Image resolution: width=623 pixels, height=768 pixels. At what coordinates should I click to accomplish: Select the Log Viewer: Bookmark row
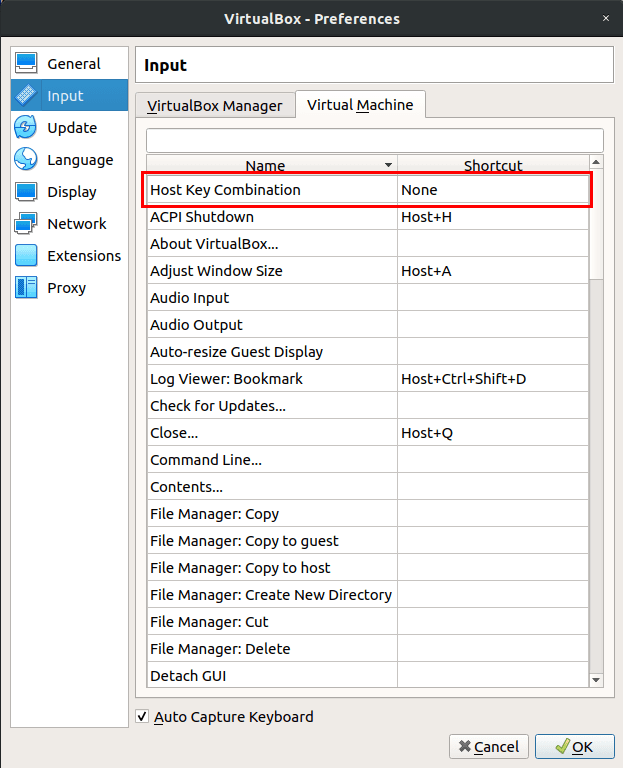(x=368, y=379)
